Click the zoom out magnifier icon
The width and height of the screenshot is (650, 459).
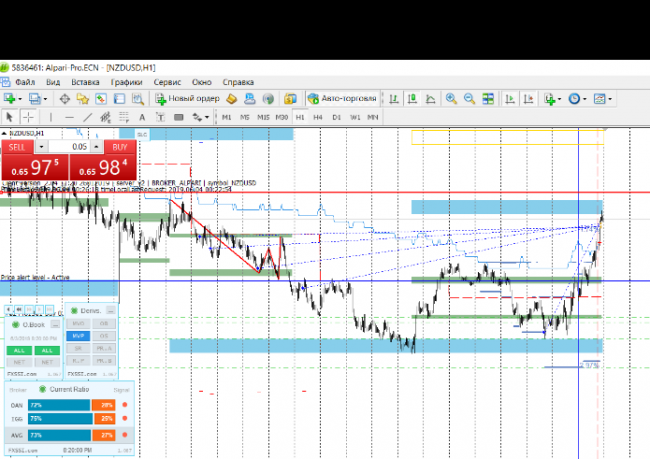pos(469,99)
